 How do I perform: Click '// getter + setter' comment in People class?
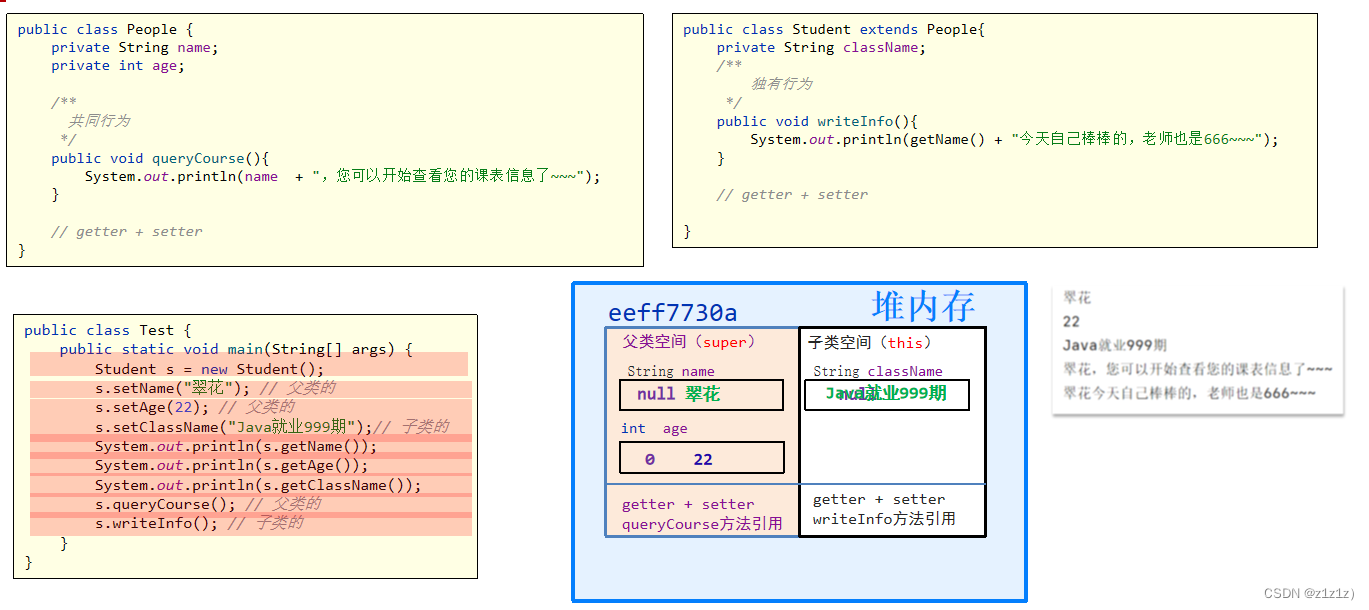click(127, 231)
